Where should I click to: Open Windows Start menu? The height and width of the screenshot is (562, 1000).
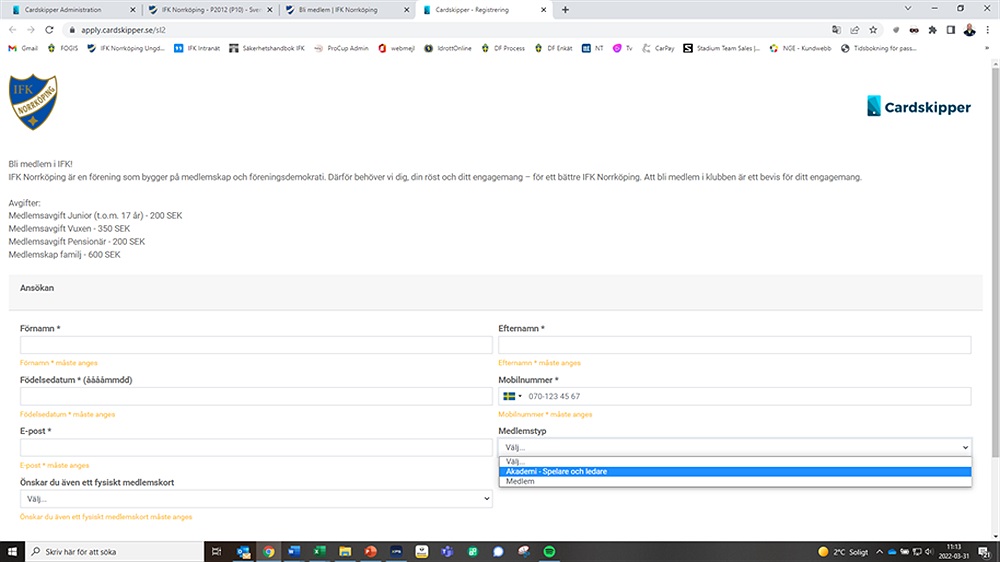pos(12,552)
